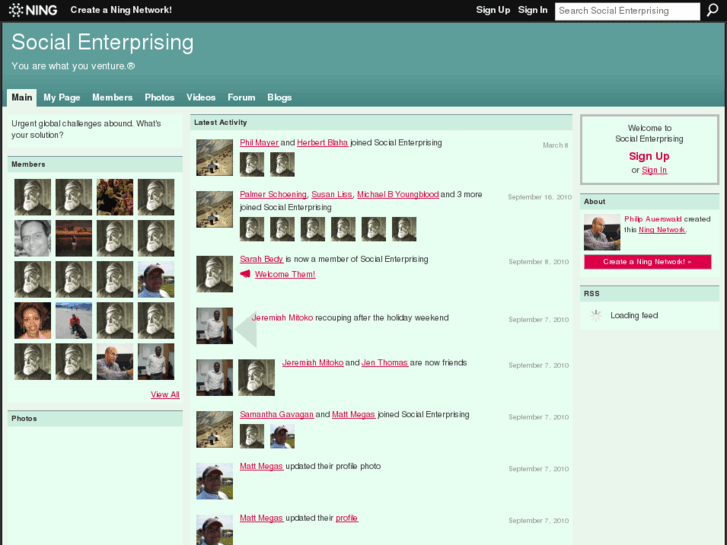Click the Welcome Them! link
The height and width of the screenshot is (545, 727).
click(x=285, y=274)
